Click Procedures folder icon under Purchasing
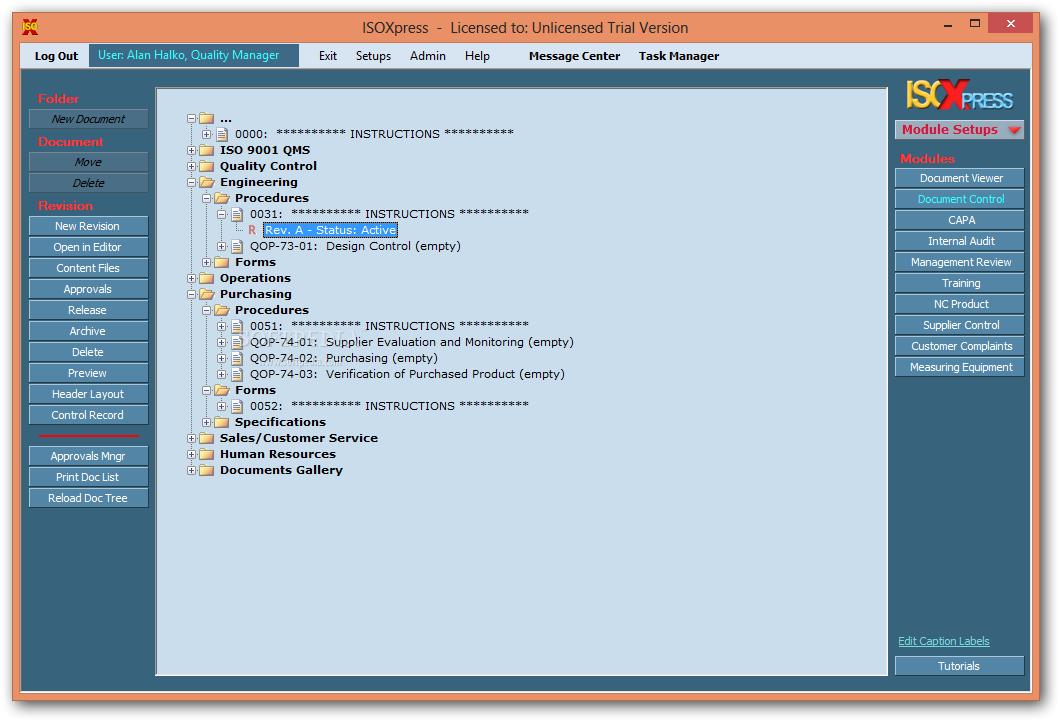The width and height of the screenshot is (1060, 721). [222, 310]
